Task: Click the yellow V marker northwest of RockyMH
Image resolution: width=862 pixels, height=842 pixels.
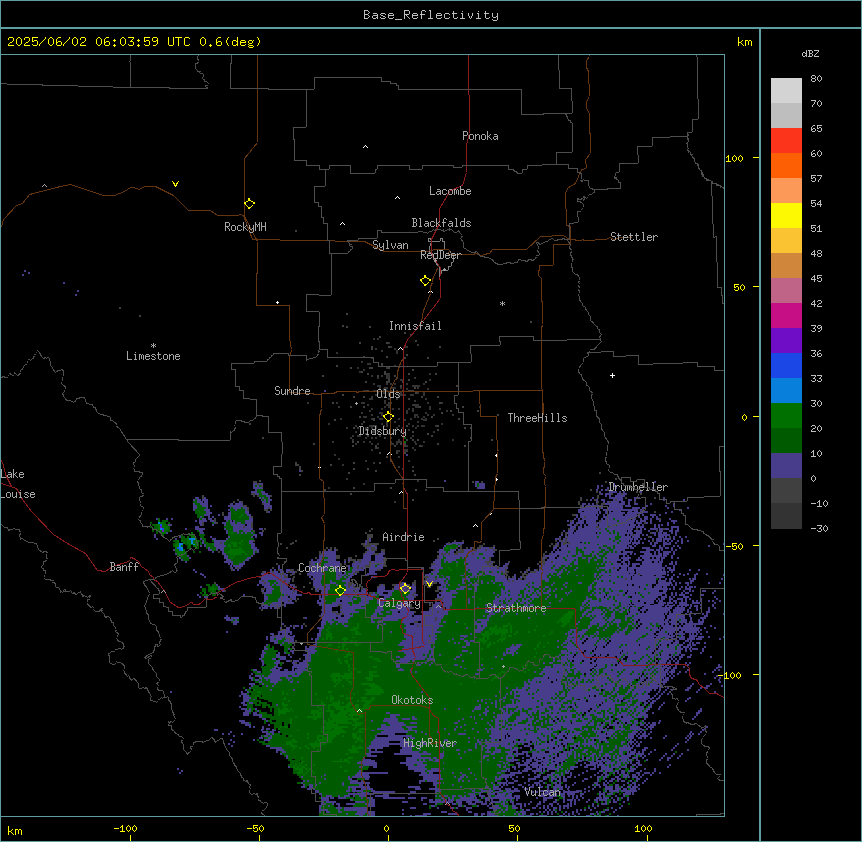Action: (175, 184)
